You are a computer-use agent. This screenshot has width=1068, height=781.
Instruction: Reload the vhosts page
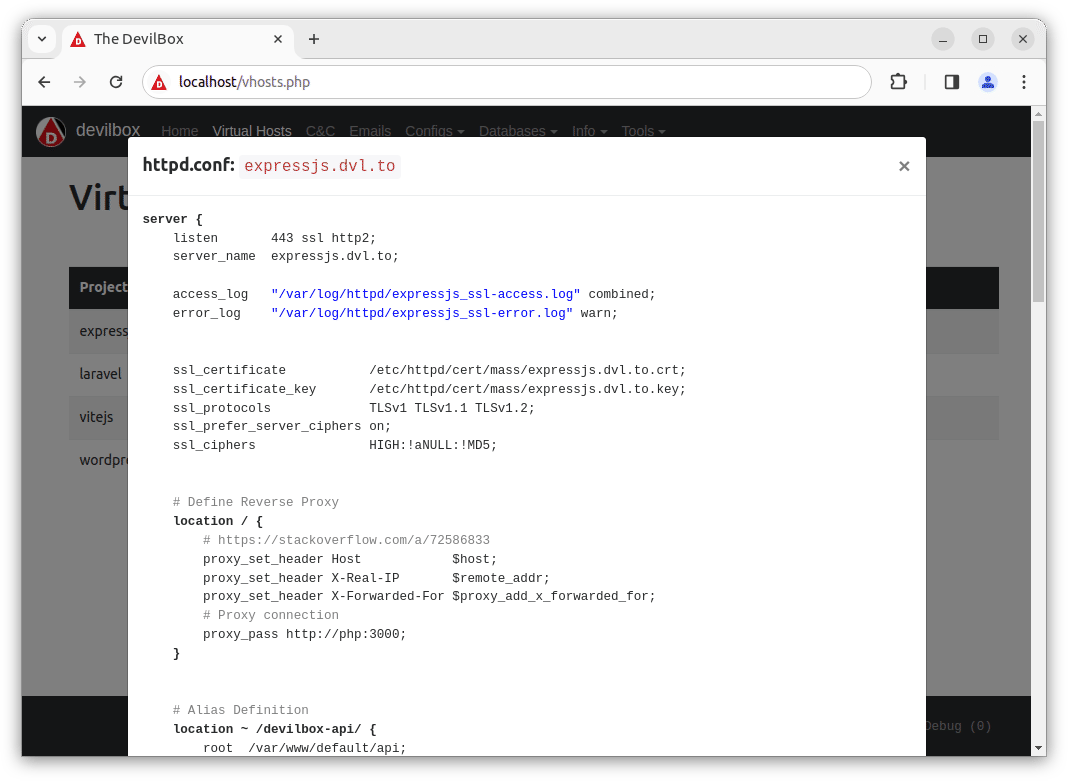coord(116,82)
